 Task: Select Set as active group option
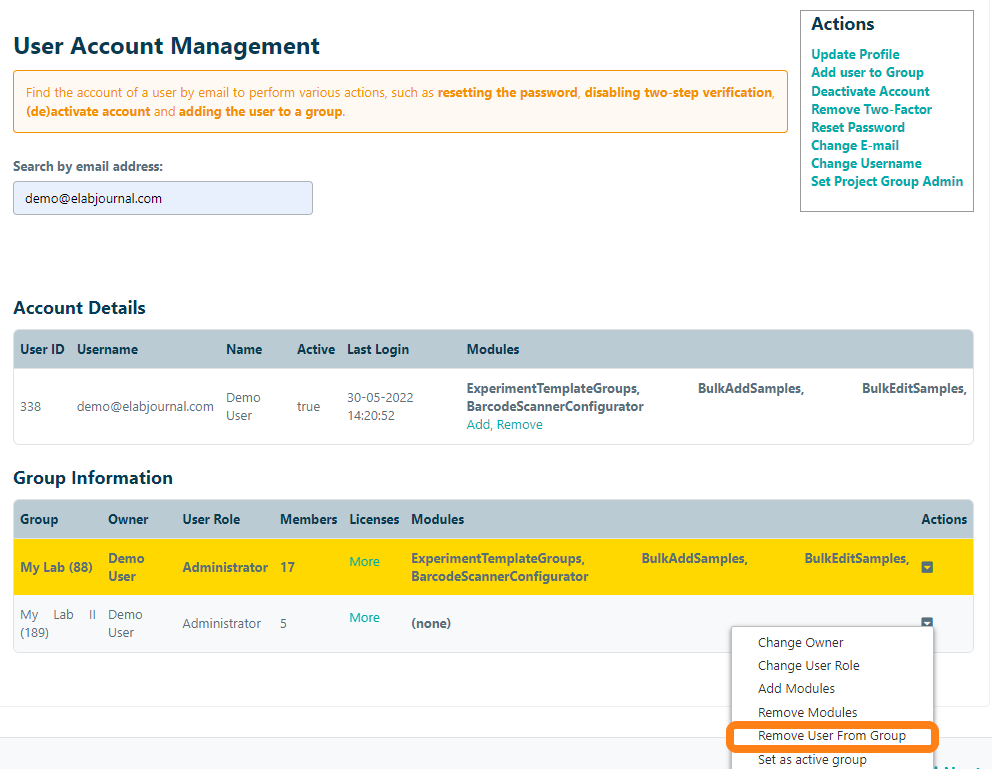(x=812, y=759)
